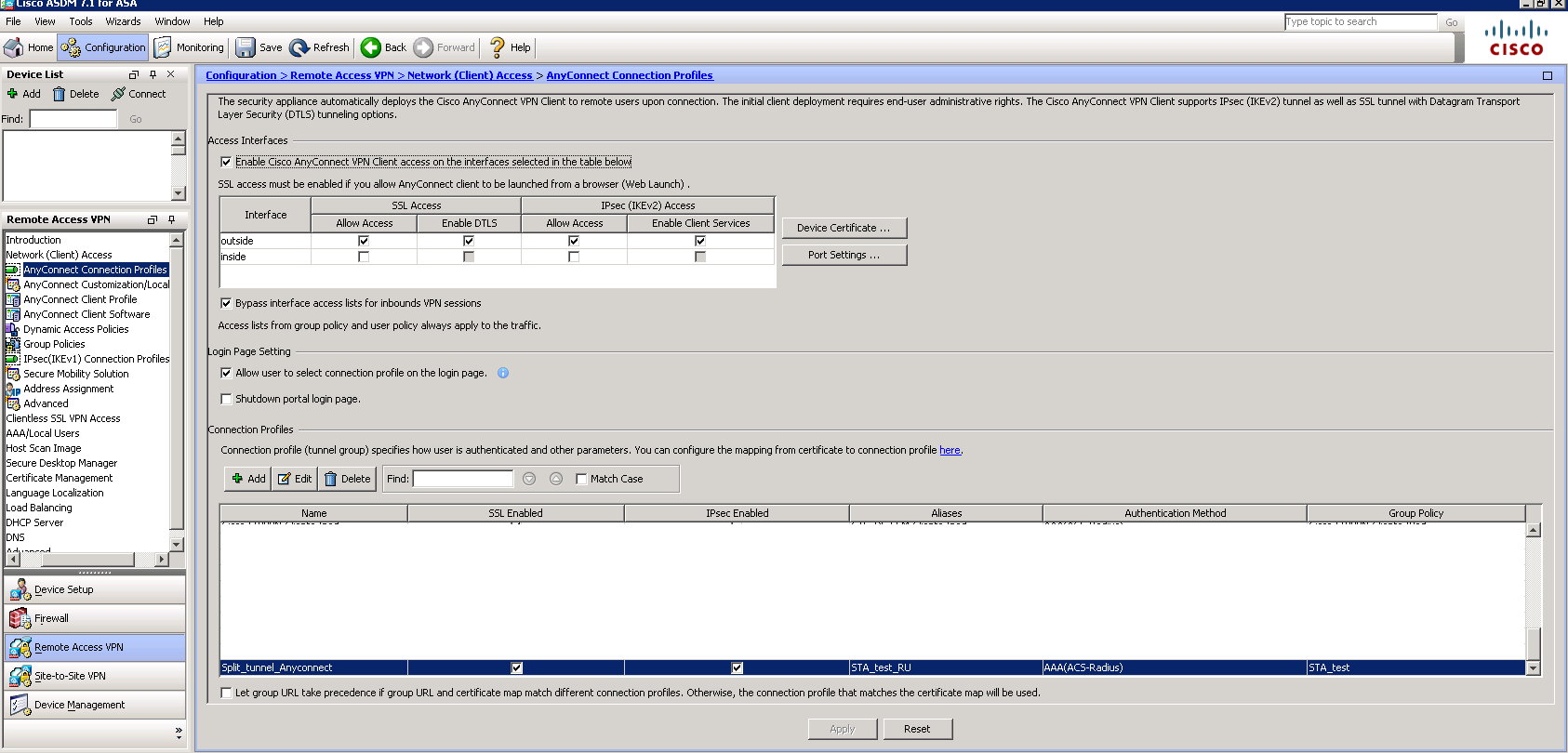The image size is (1568, 753).
Task: Open the Configuration view
Action: tap(103, 47)
